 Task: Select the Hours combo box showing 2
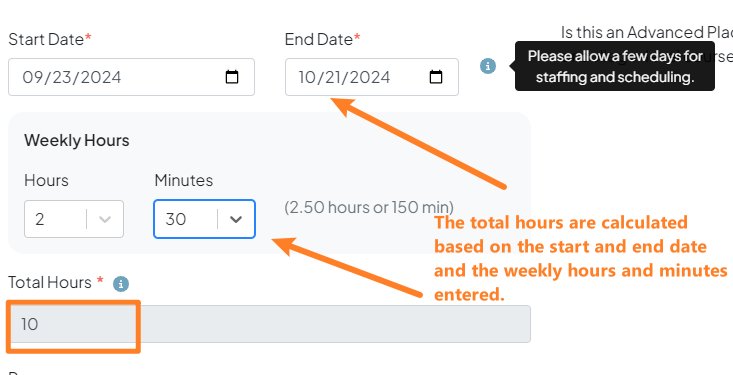(74, 219)
